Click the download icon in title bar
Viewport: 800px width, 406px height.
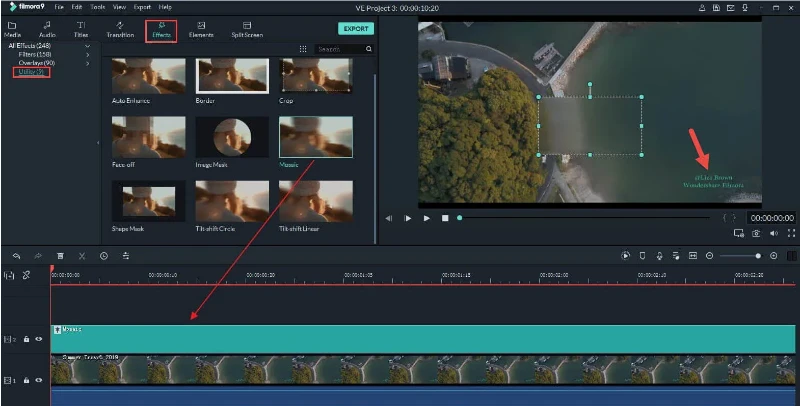pyautogui.click(x=745, y=8)
